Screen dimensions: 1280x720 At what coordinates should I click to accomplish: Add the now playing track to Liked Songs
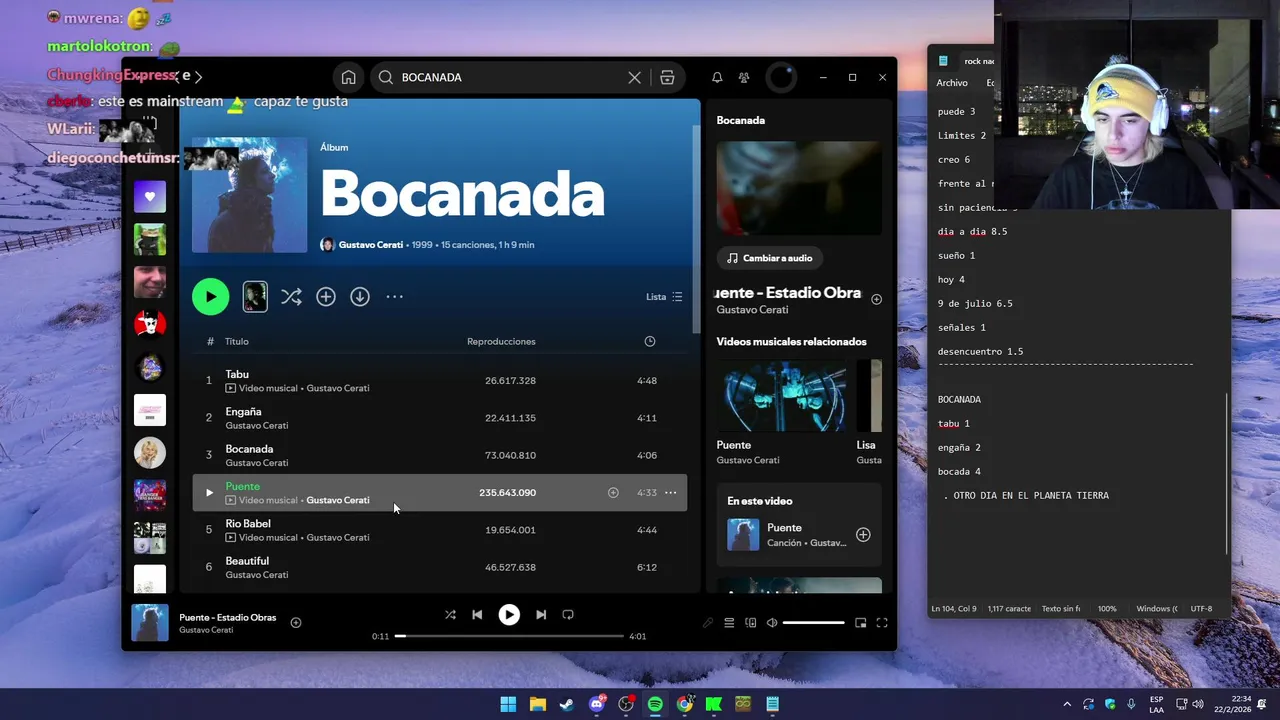(296, 622)
